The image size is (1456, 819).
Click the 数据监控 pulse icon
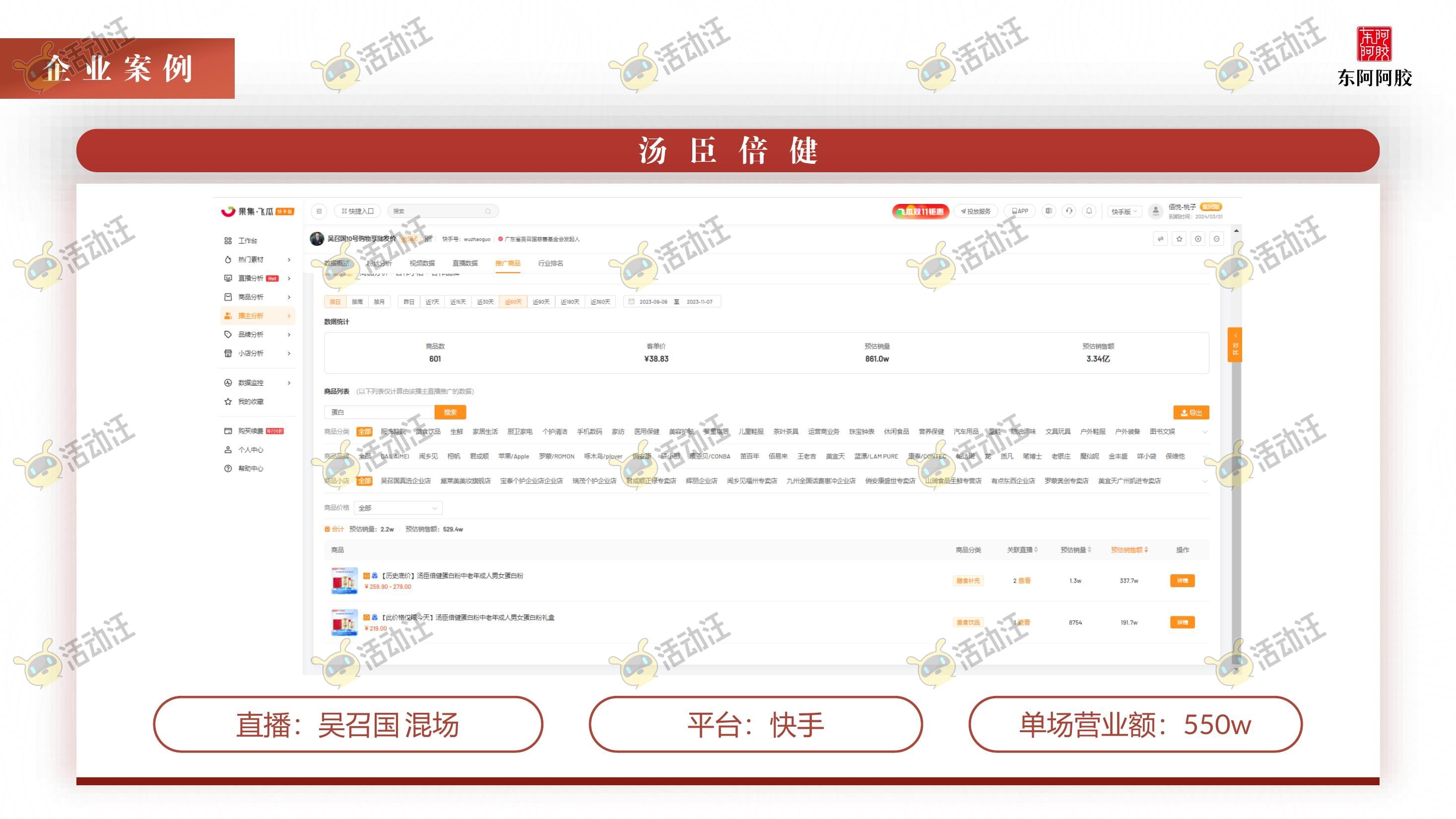pyautogui.click(x=228, y=383)
